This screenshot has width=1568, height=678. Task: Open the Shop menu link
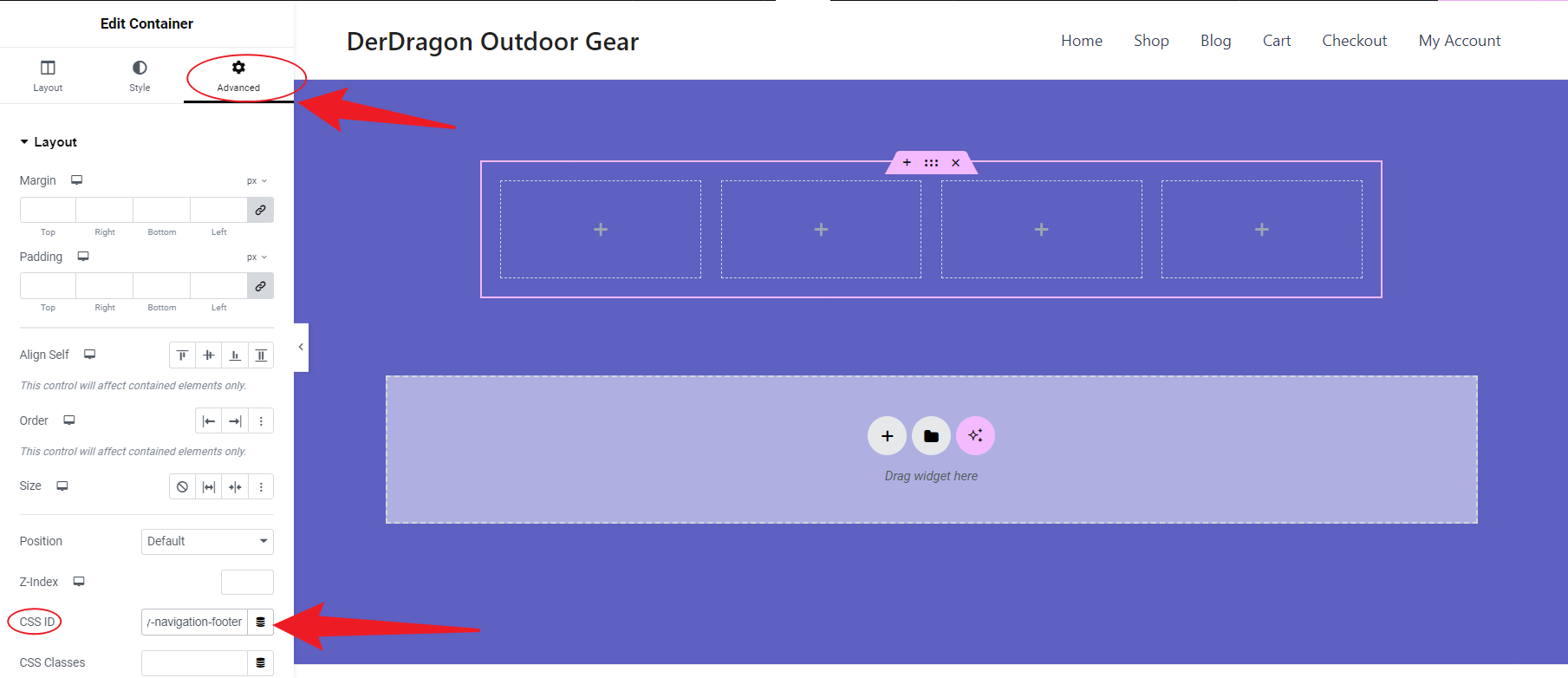point(1151,41)
